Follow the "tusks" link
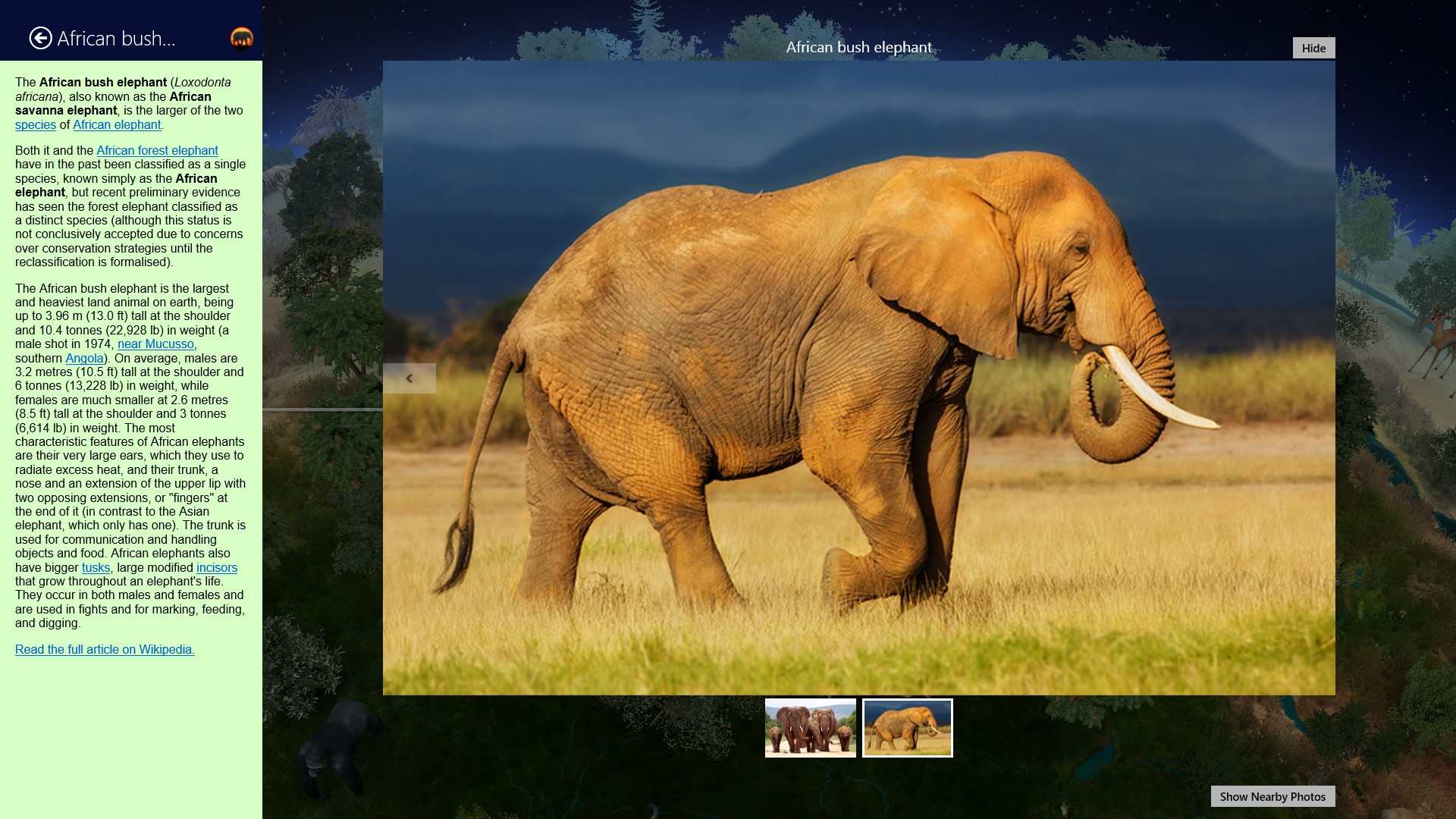Screen dimensions: 1456x819 pos(96,567)
